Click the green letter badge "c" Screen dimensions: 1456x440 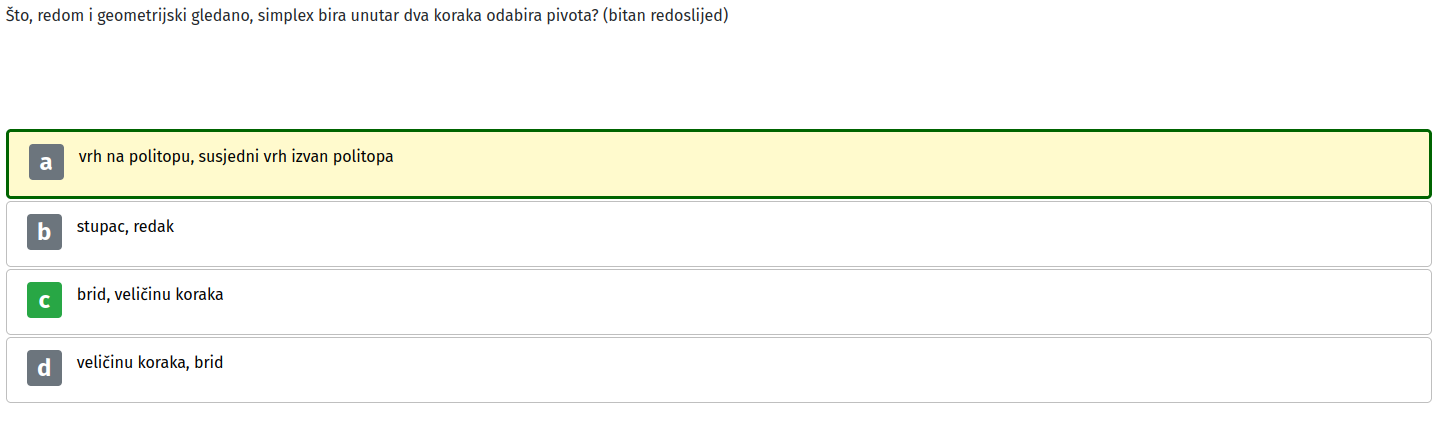tap(44, 300)
